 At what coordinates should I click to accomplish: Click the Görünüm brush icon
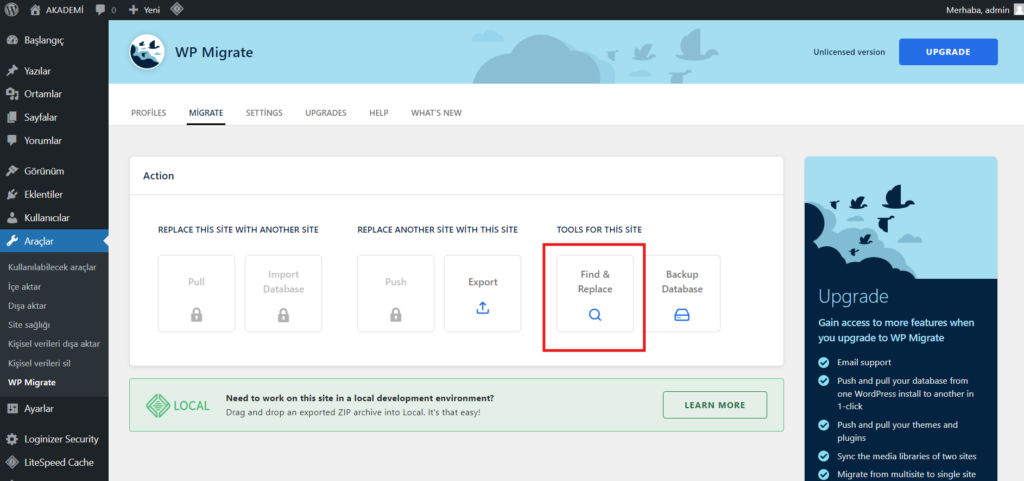click(12, 171)
